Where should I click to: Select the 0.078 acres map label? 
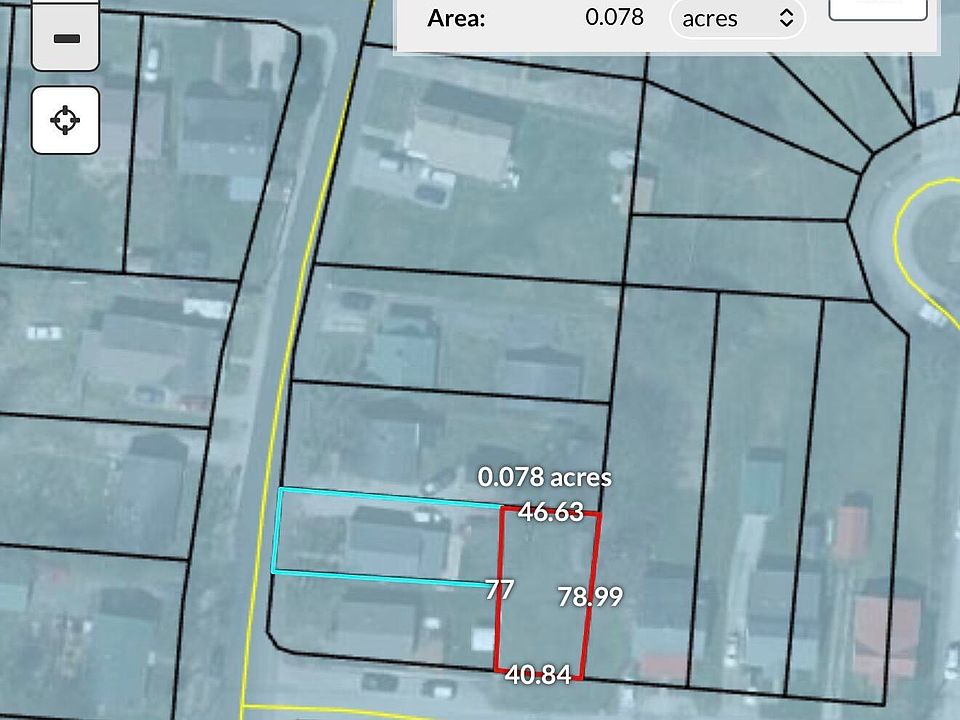[x=544, y=477]
